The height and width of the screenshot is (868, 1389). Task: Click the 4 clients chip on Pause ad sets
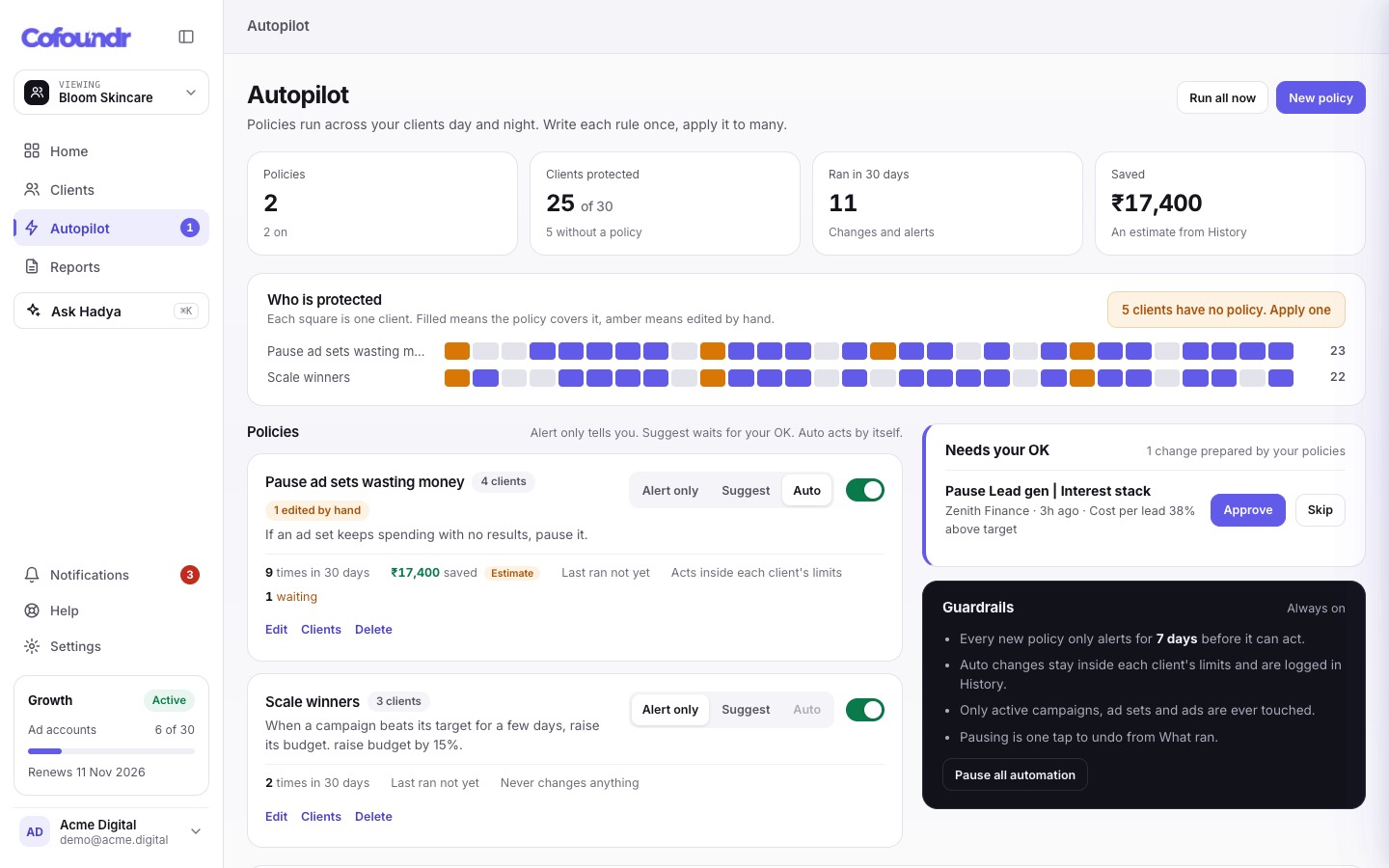click(x=504, y=481)
